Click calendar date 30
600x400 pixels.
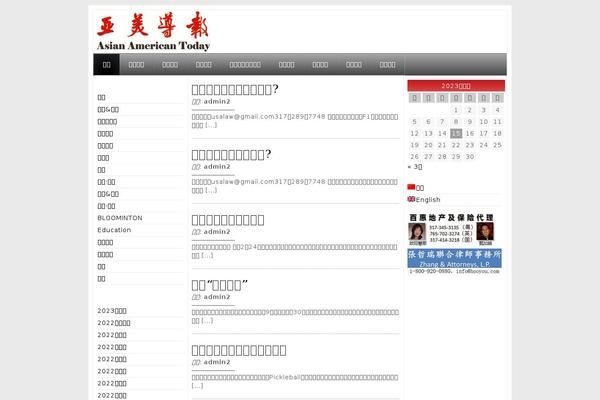click(470, 157)
